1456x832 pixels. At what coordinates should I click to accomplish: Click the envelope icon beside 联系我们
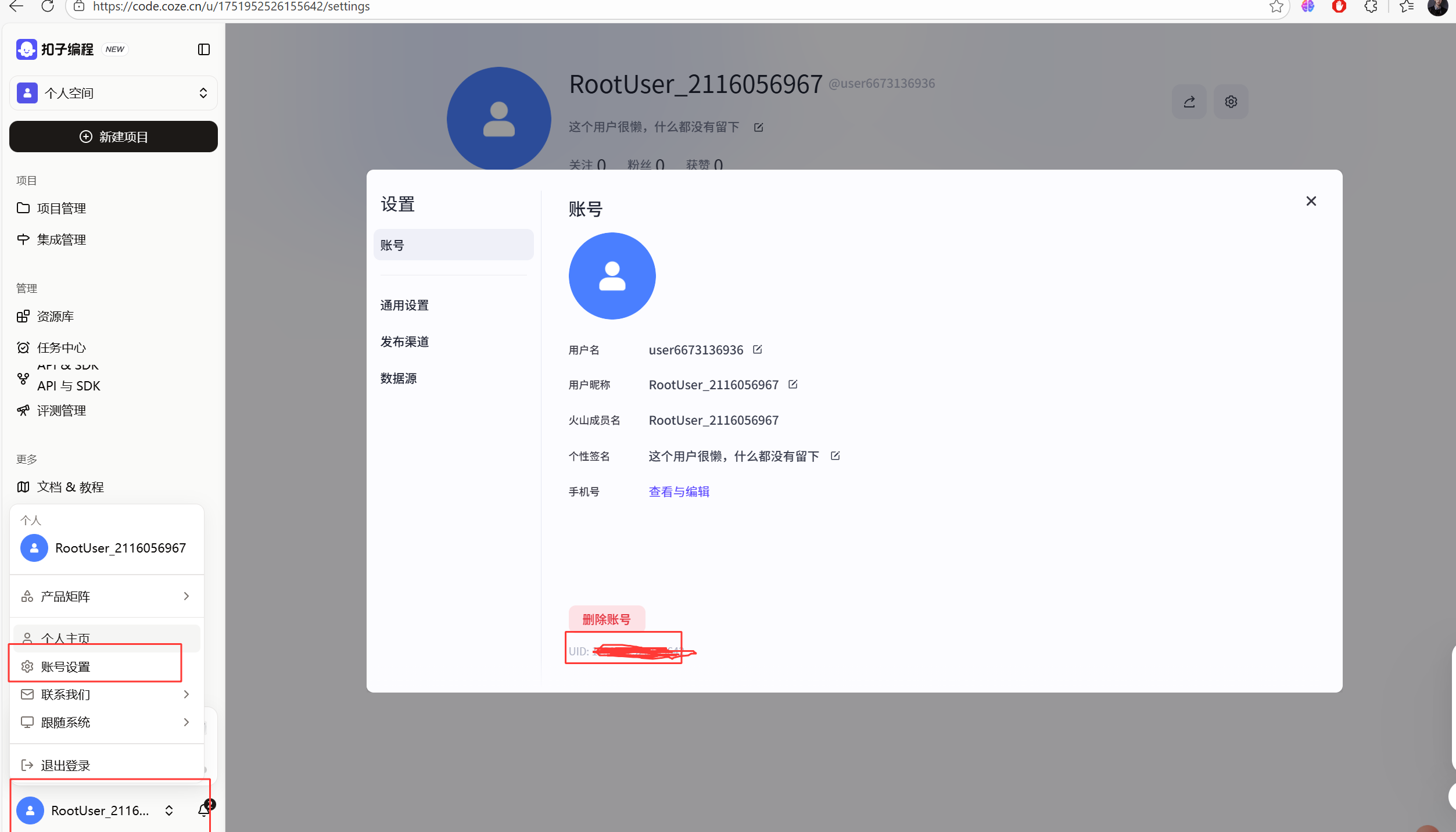pos(27,694)
